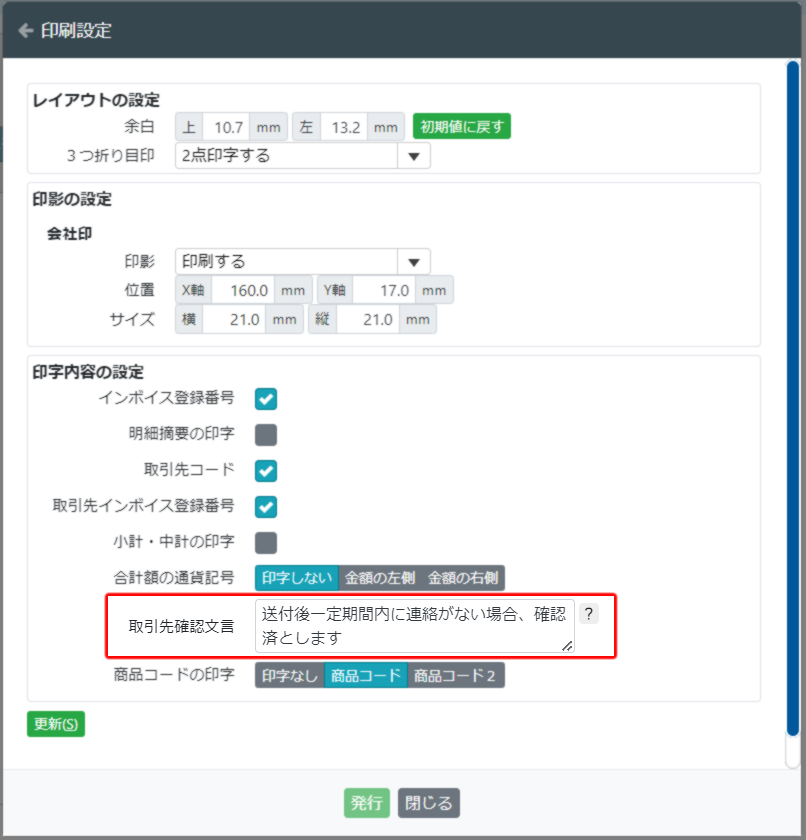
Task: Click inside the 取引先確認文言 text area
Action: 410,625
